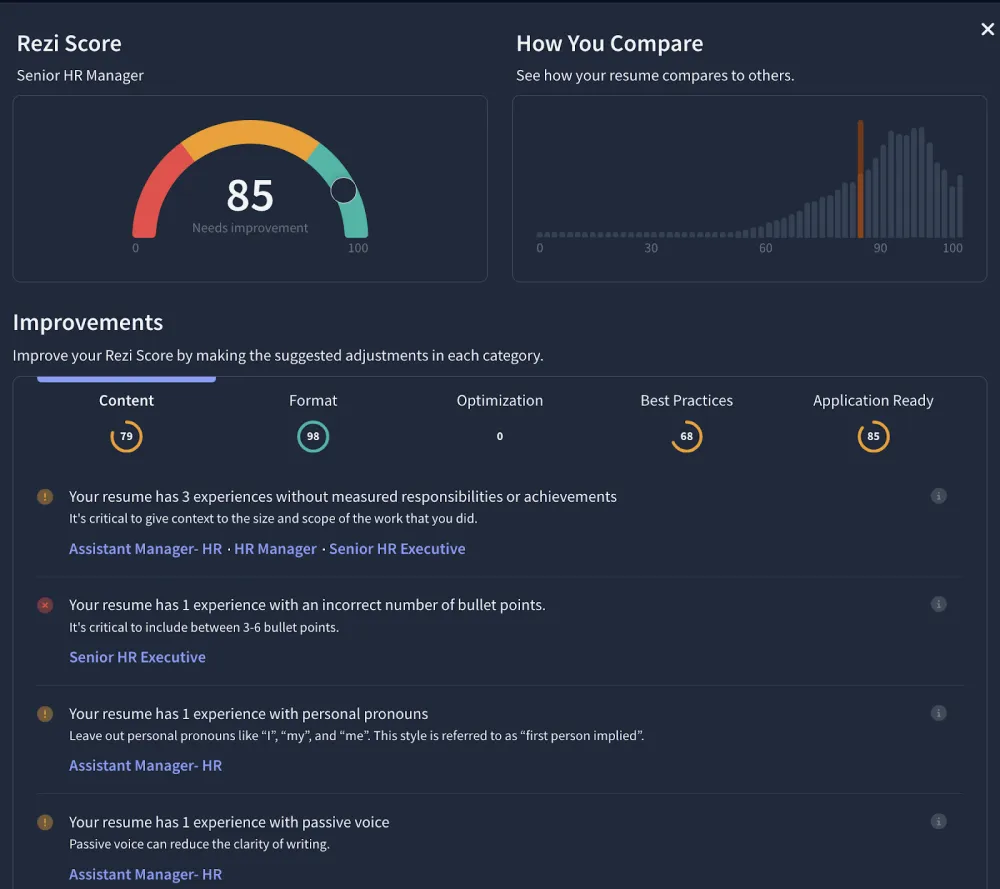Click the personal pronouns issue title

[x=248, y=714]
